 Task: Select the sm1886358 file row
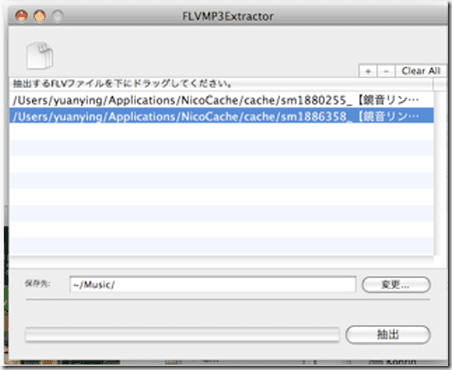(x=222, y=116)
